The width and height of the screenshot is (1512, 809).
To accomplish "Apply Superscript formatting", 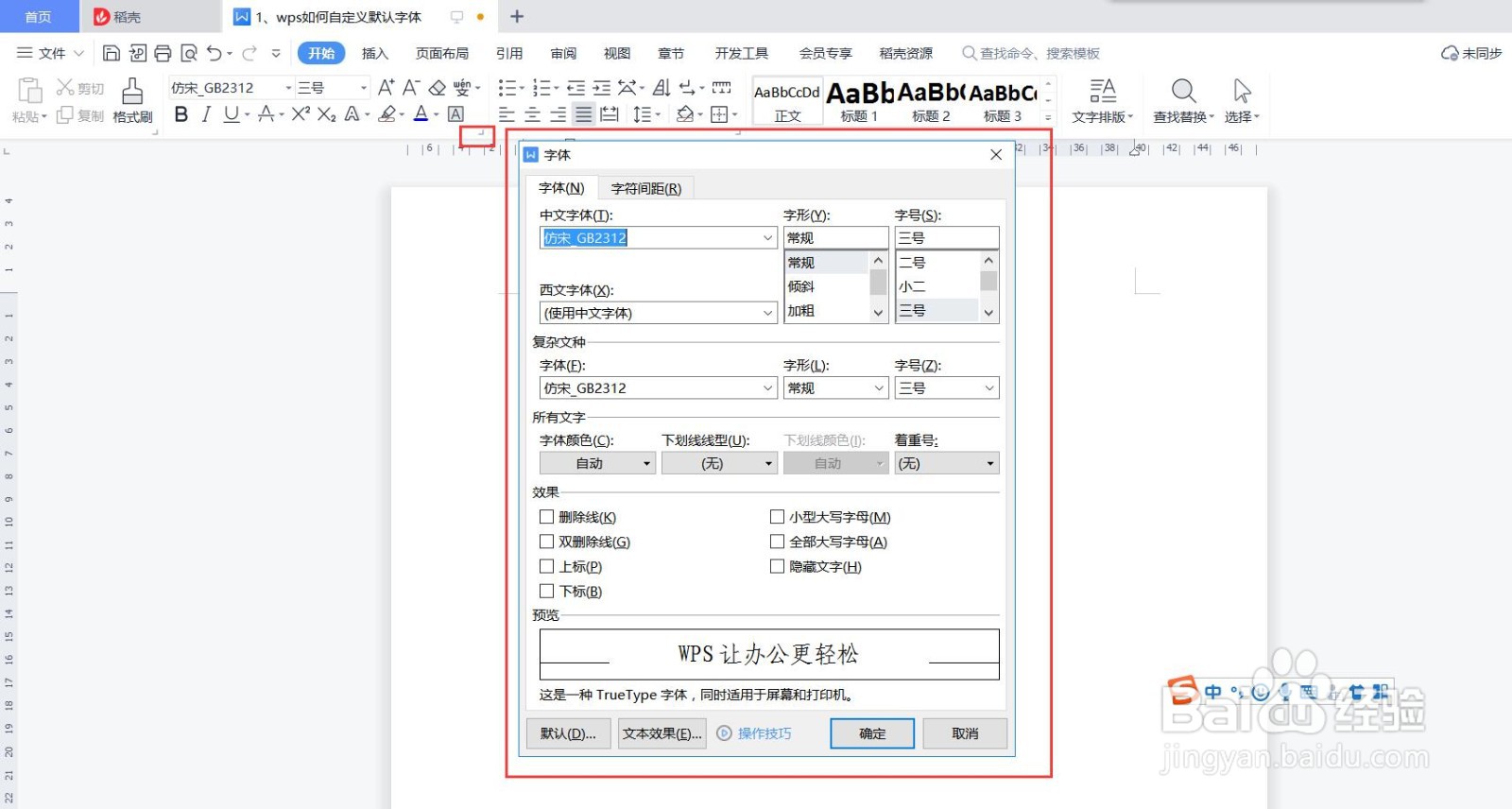I will [301, 114].
